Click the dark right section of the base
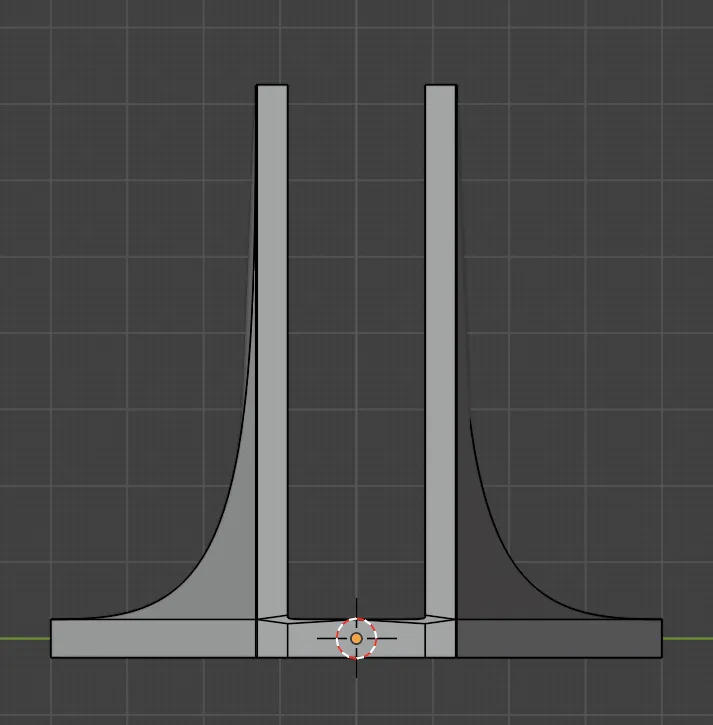713x725 pixels. (559, 639)
